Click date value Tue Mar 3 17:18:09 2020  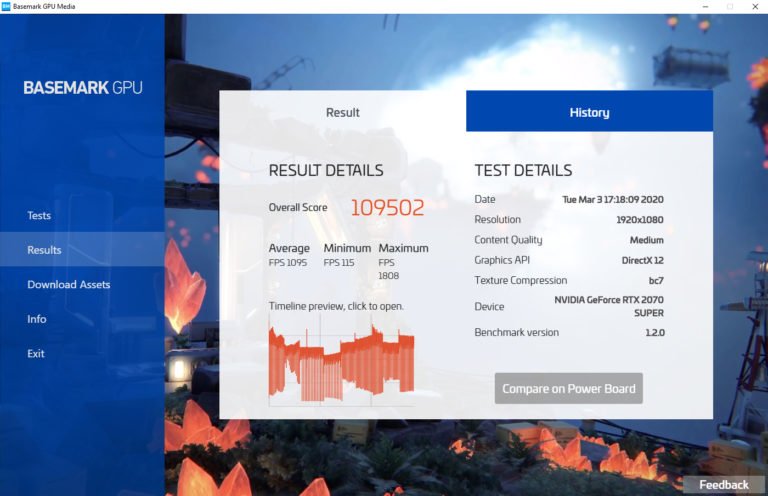point(613,199)
